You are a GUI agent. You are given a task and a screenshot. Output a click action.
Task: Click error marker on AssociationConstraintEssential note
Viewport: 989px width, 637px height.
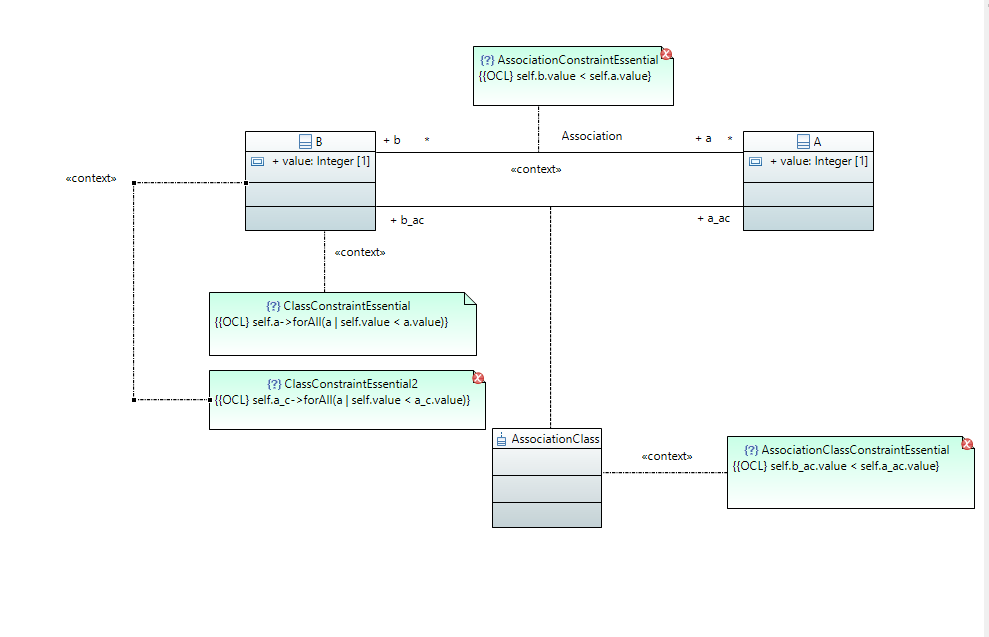pyautogui.click(x=666, y=54)
